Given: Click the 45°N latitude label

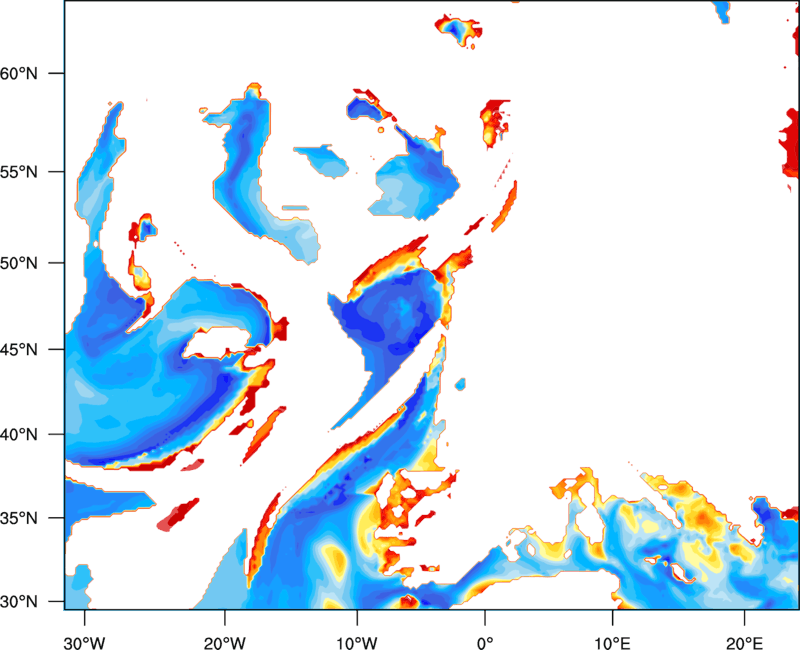Looking at the screenshot, I should click(19, 349).
